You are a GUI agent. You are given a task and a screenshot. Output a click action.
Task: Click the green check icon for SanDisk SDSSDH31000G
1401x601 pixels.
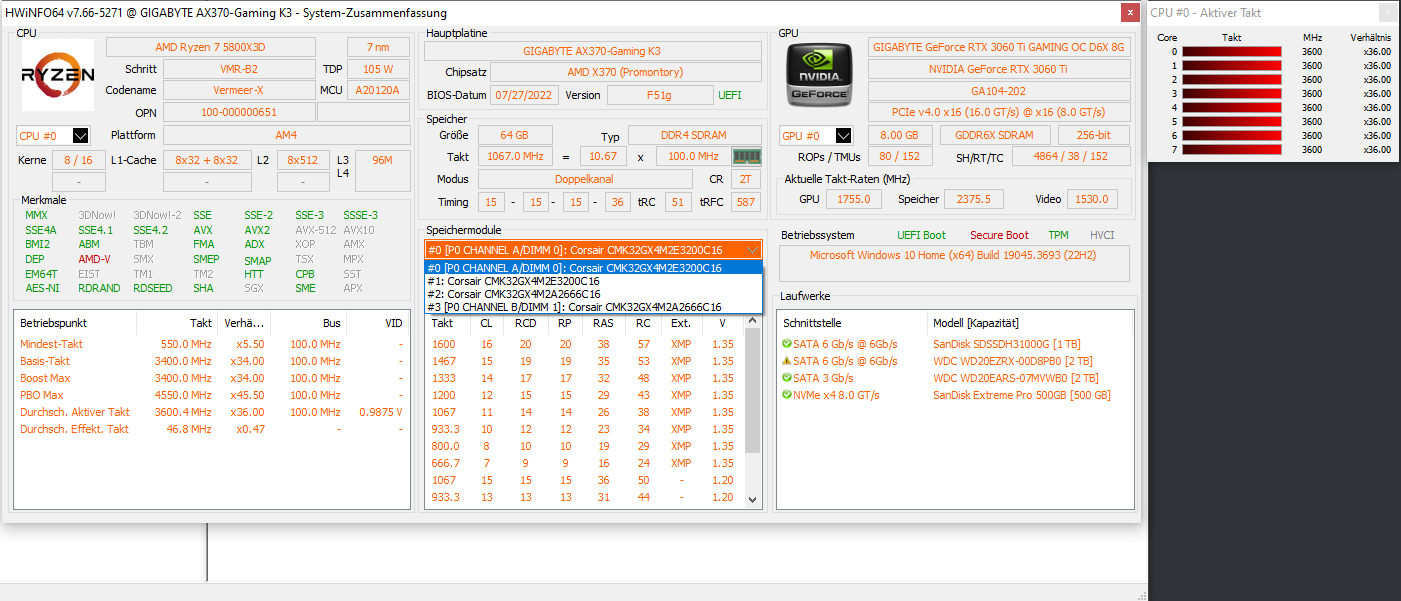787,344
